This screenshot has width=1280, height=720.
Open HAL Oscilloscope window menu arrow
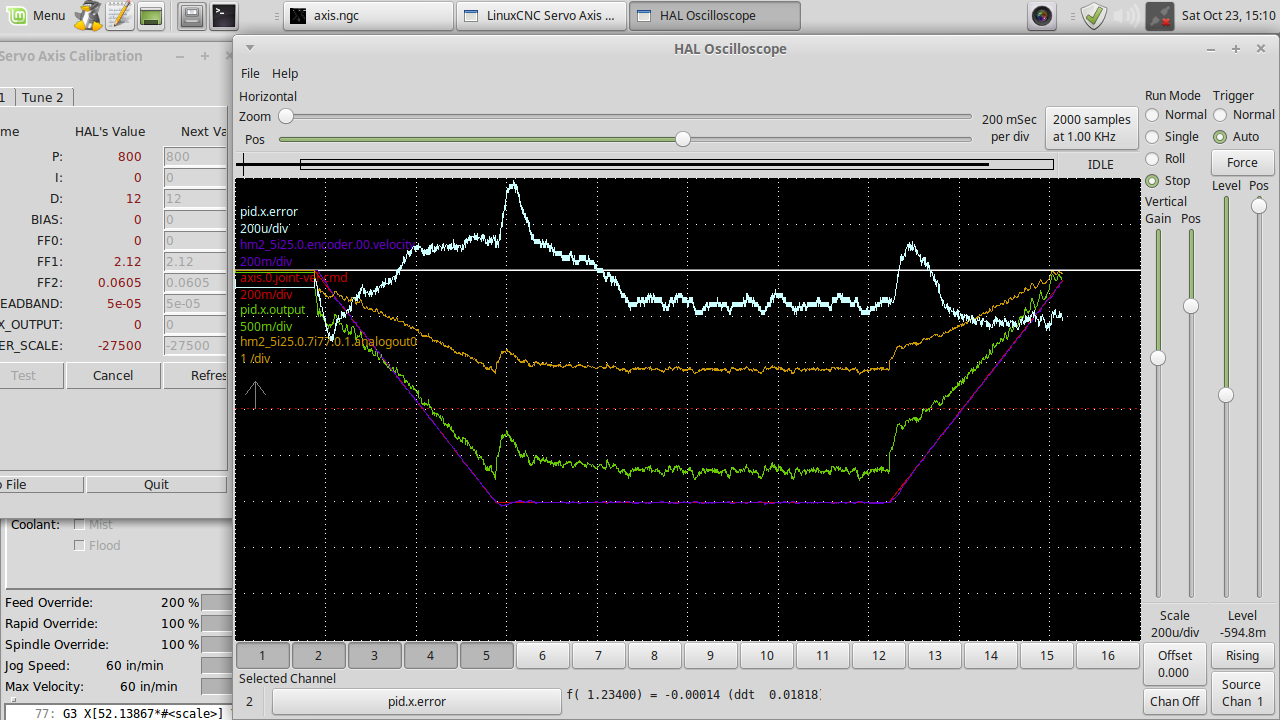click(x=250, y=48)
